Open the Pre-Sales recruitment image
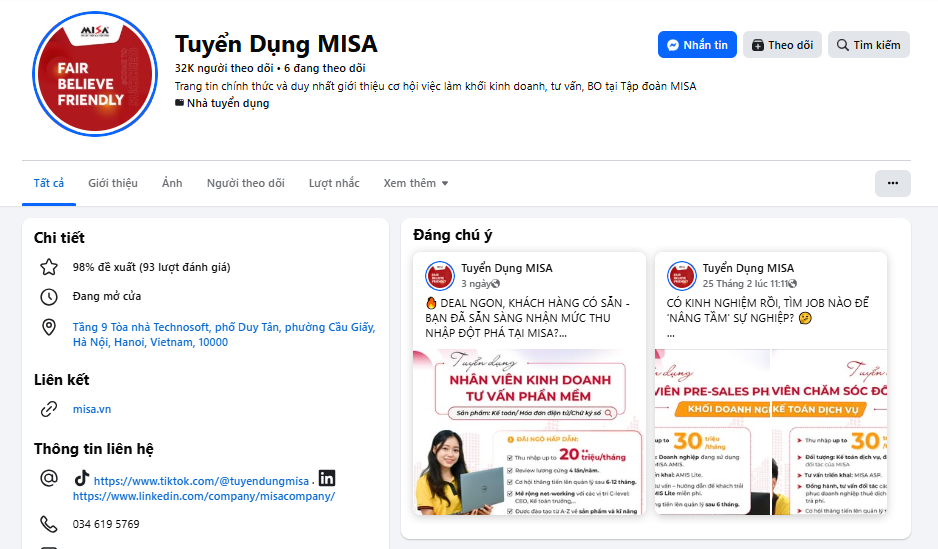Screen dimensions: 938x549 coord(712,432)
